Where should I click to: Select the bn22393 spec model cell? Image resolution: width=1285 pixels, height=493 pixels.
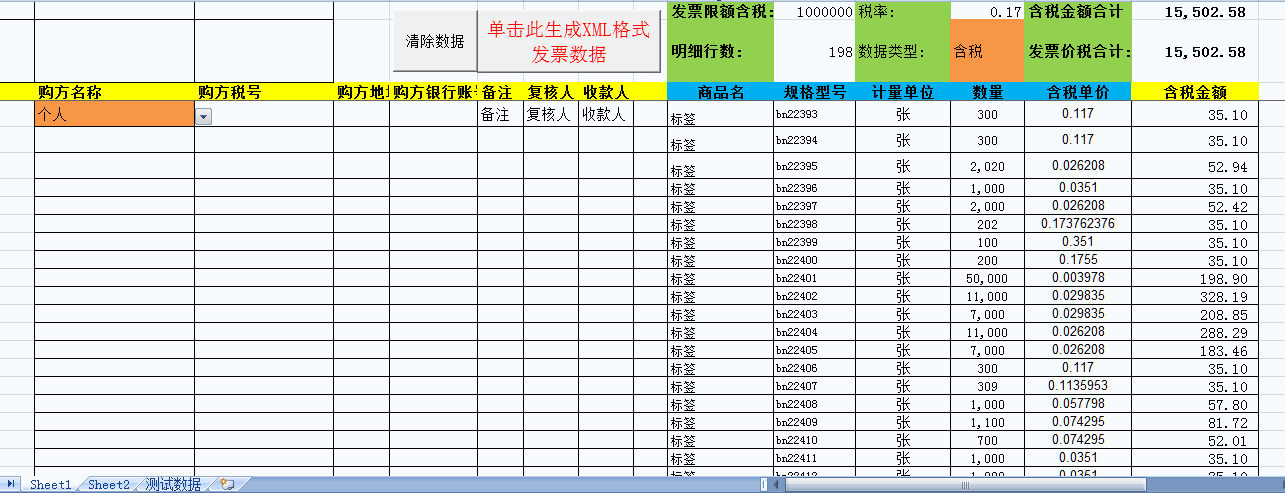pyautogui.click(x=814, y=115)
